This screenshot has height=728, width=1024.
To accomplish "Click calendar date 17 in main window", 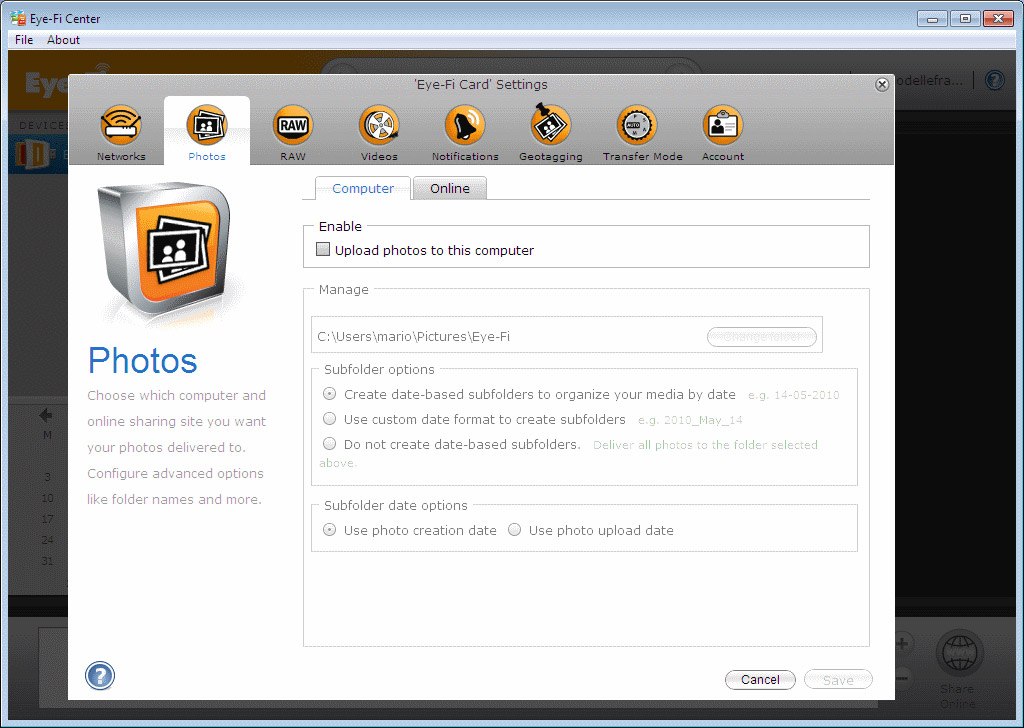I will pyautogui.click(x=47, y=519).
